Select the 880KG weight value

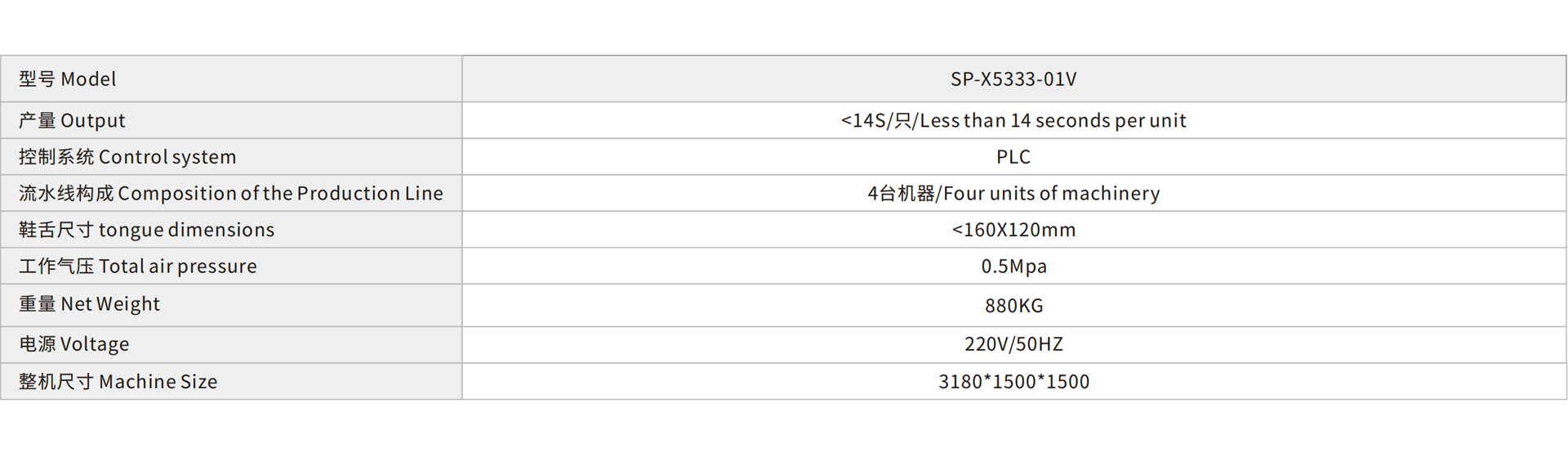[x=1013, y=306]
